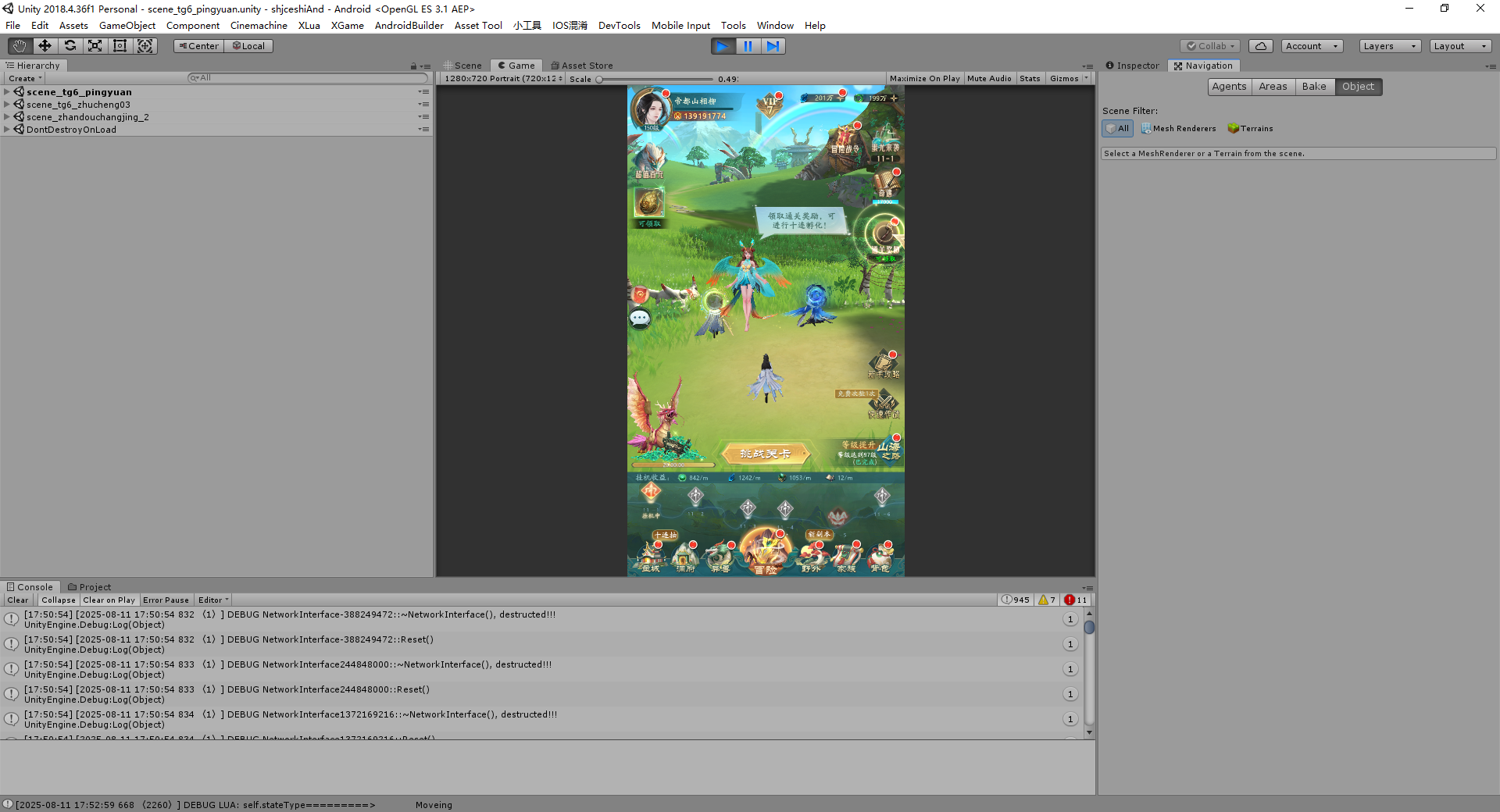Open the game resolution aspect dropdown

click(503, 78)
